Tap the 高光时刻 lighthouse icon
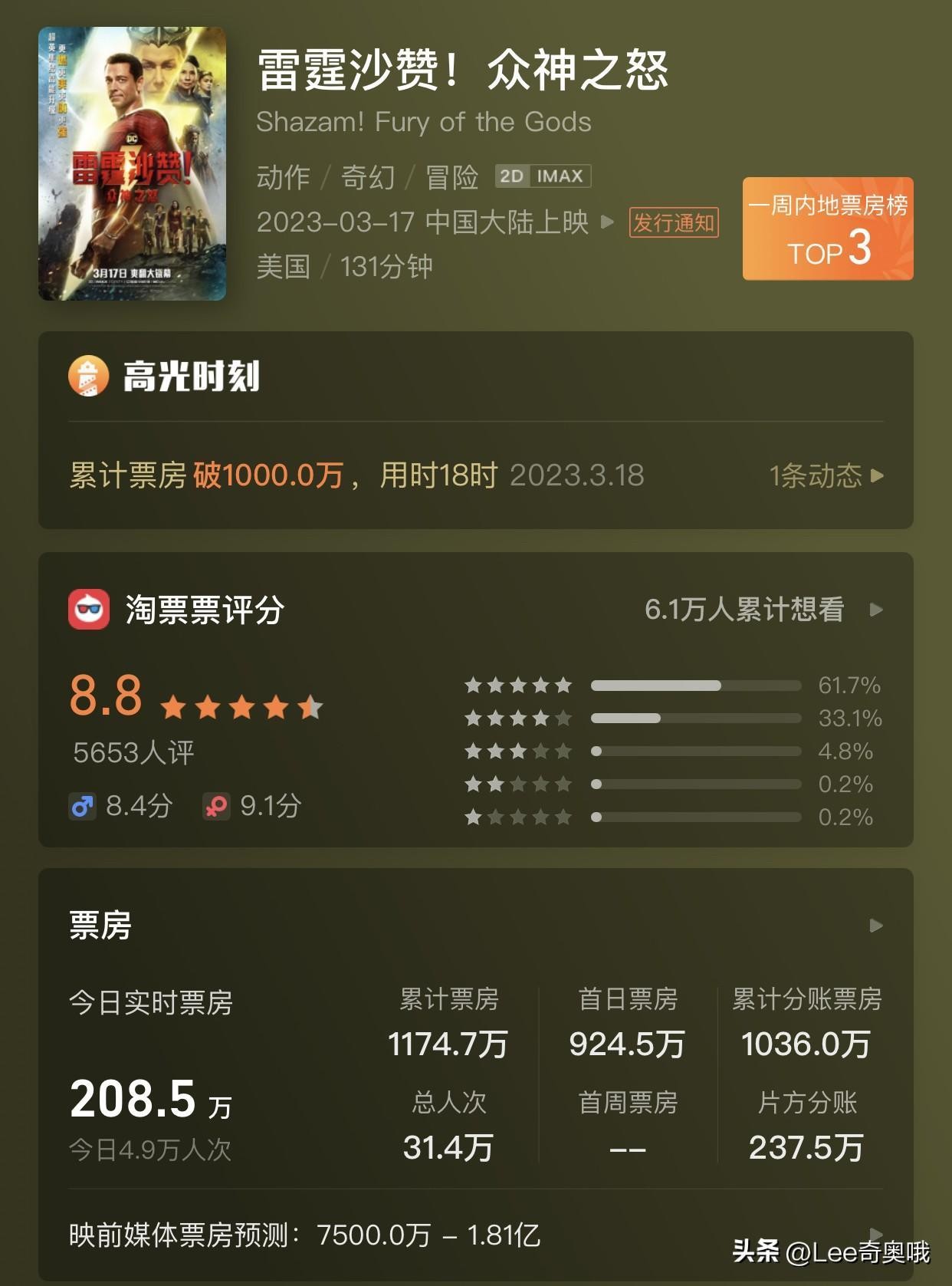952x1286 pixels. [x=88, y=376]
